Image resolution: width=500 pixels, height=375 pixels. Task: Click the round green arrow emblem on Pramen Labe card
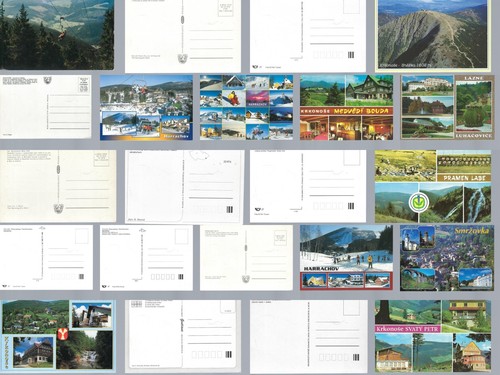tap(419, 201)
